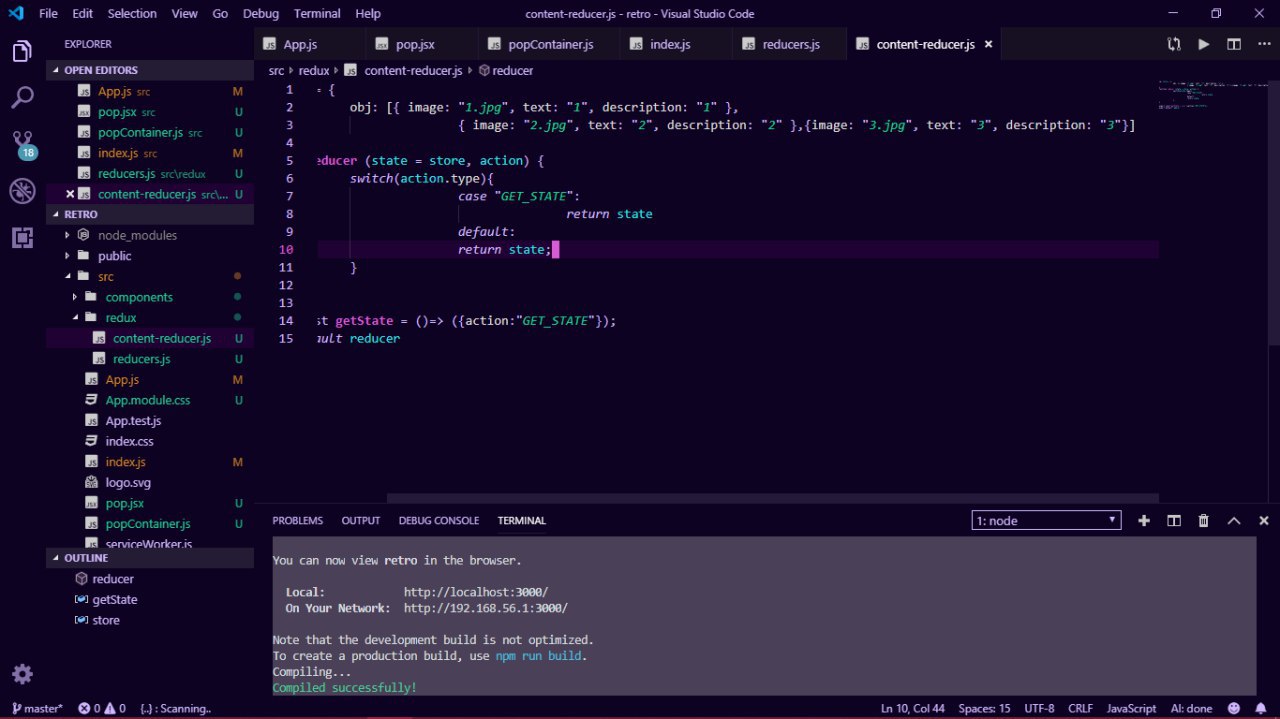
Task: Split the editor to the right
Action: point(1234,44)
